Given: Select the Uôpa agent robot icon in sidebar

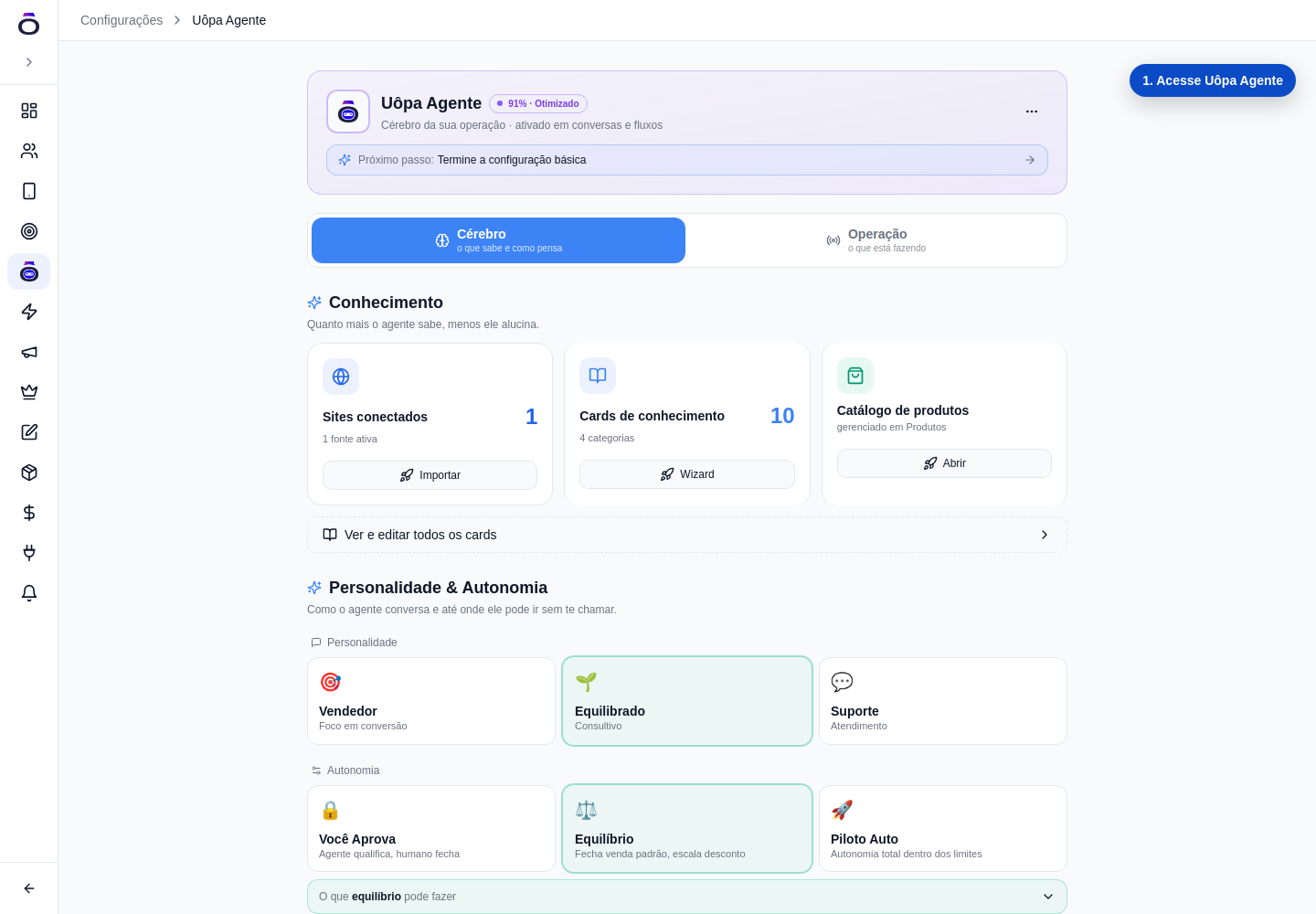Looking at the screenshot, I should 29,271.
